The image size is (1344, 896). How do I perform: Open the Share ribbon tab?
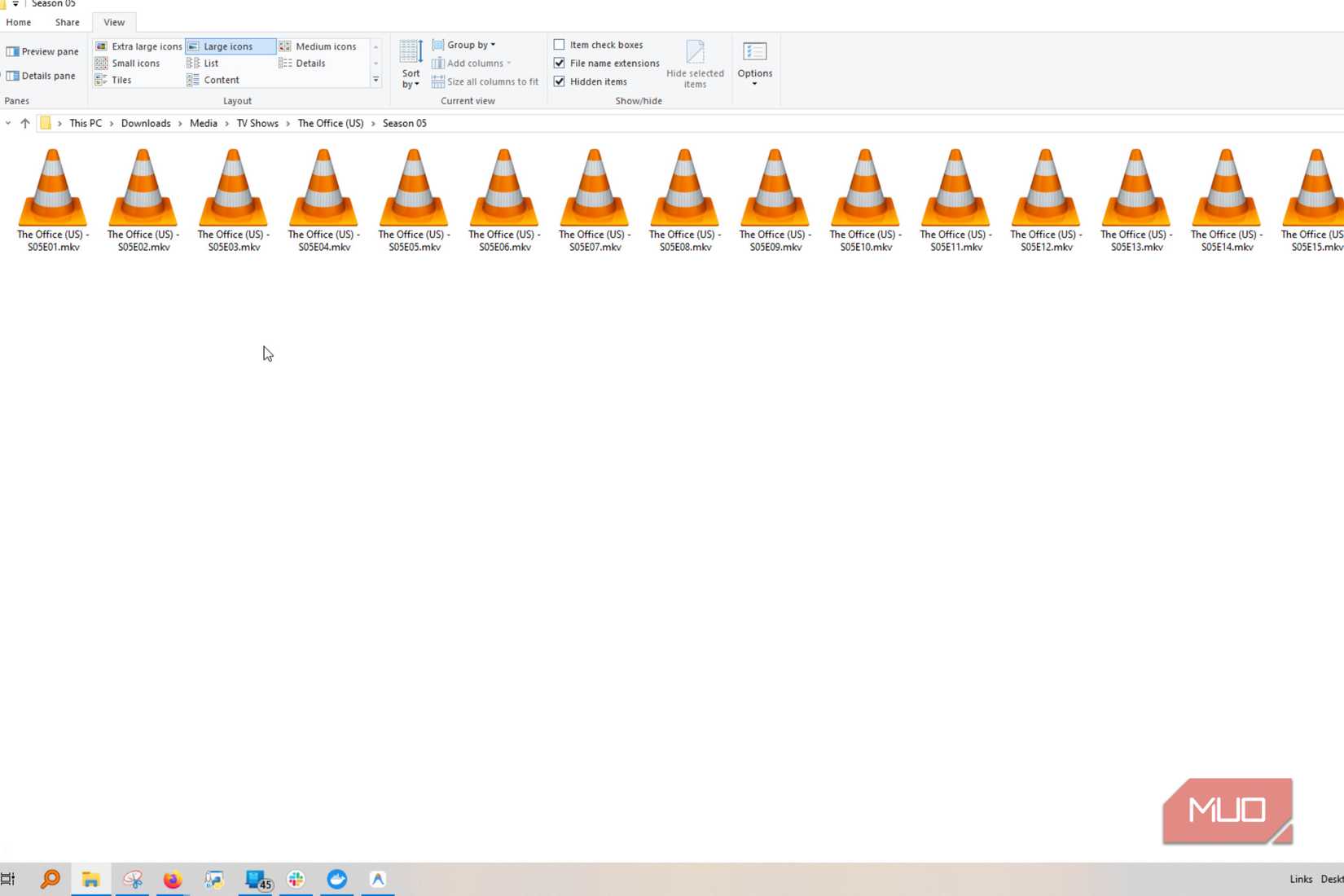pyautogui.click(x=67, y=22)
